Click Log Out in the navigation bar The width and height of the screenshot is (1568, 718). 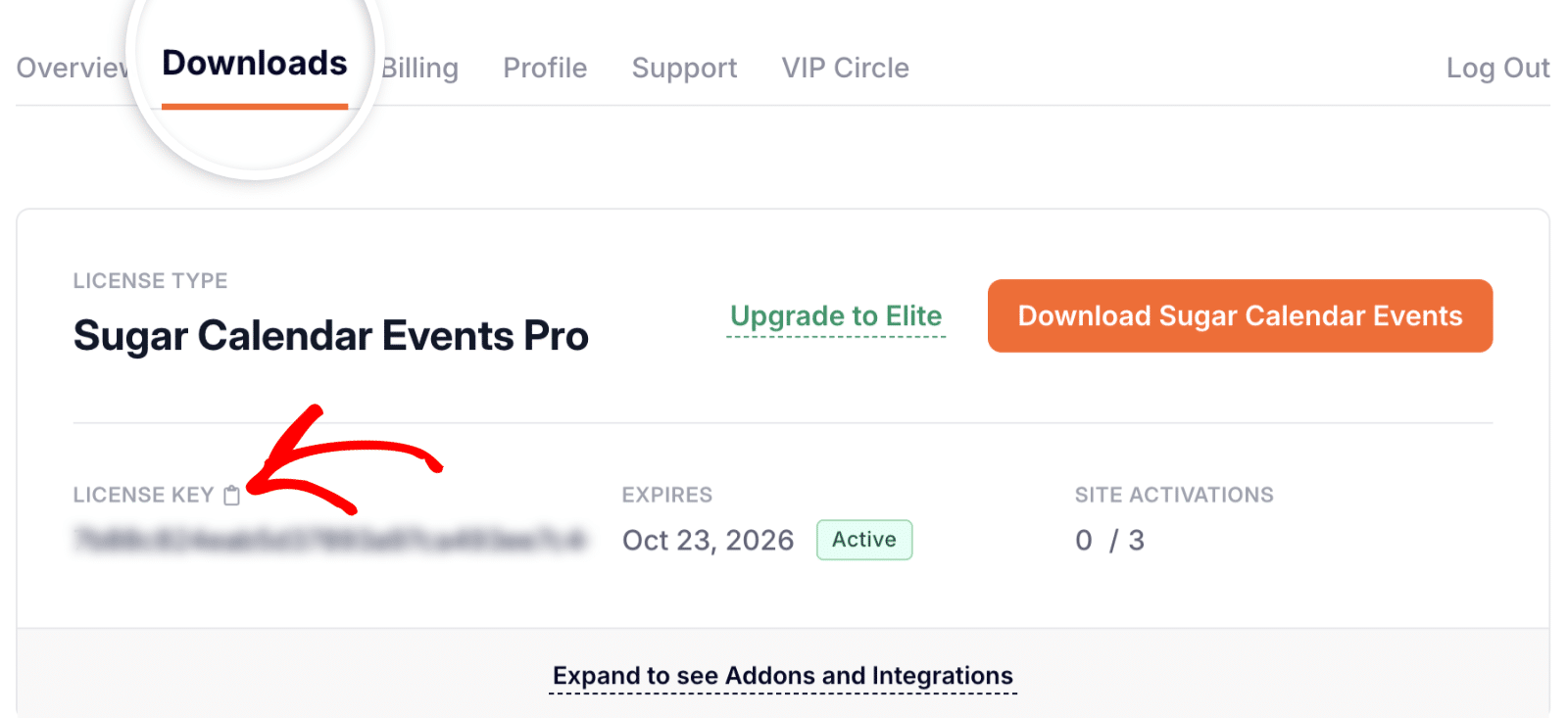pos(1497,68)
